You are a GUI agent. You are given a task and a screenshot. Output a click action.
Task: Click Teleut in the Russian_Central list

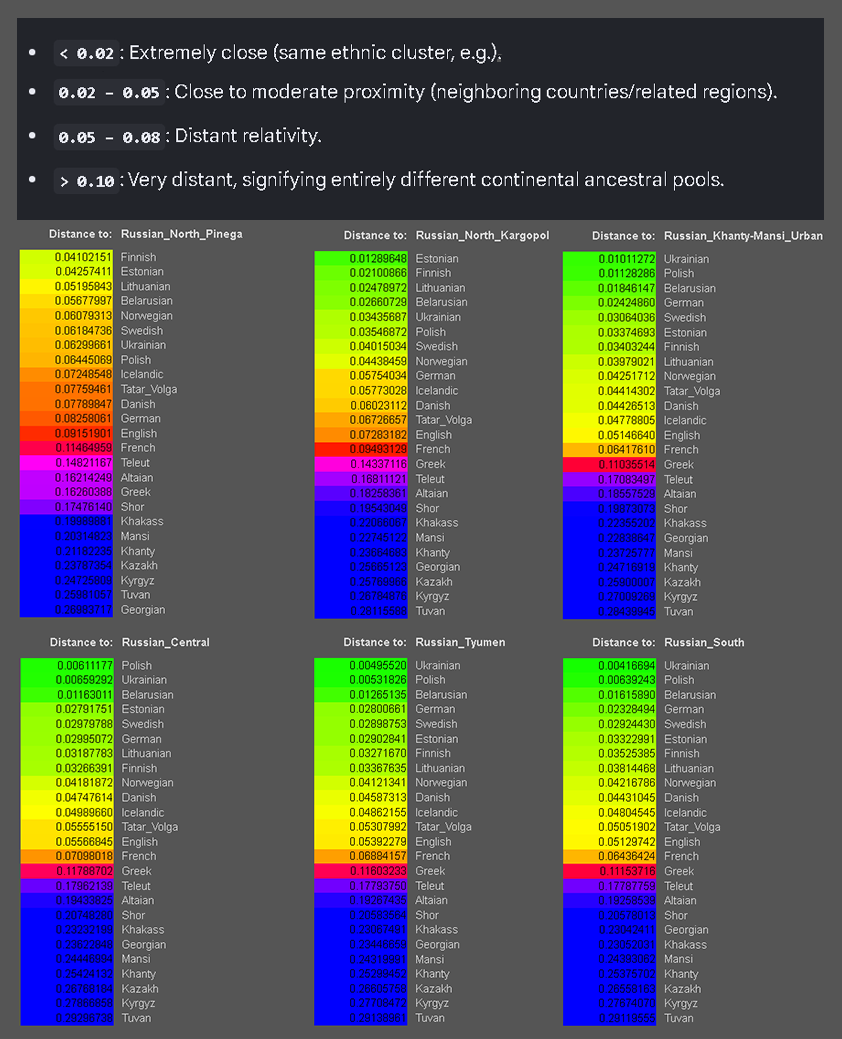click(136, 886)
